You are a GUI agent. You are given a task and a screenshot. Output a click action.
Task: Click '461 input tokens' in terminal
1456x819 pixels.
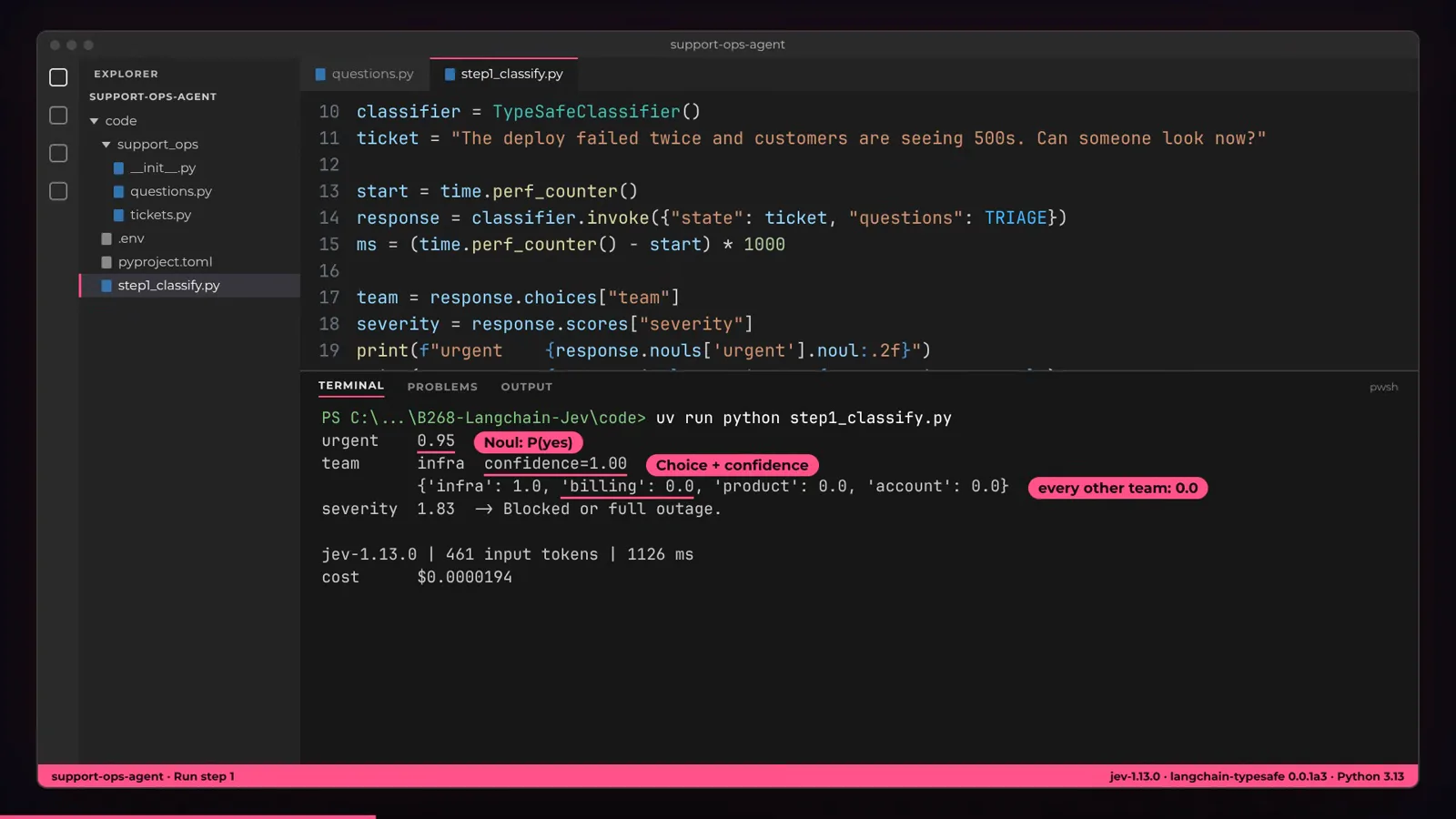click(x=522, y=554)
